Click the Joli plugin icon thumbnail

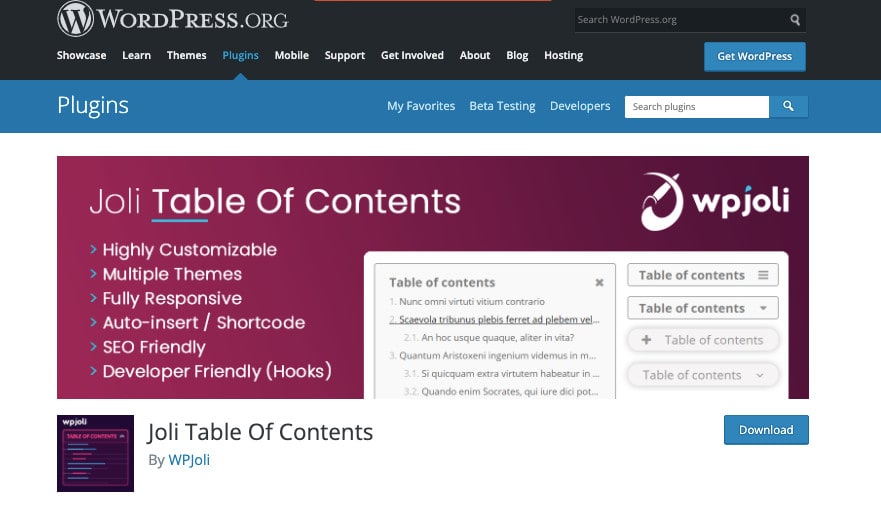coord(96,453)
